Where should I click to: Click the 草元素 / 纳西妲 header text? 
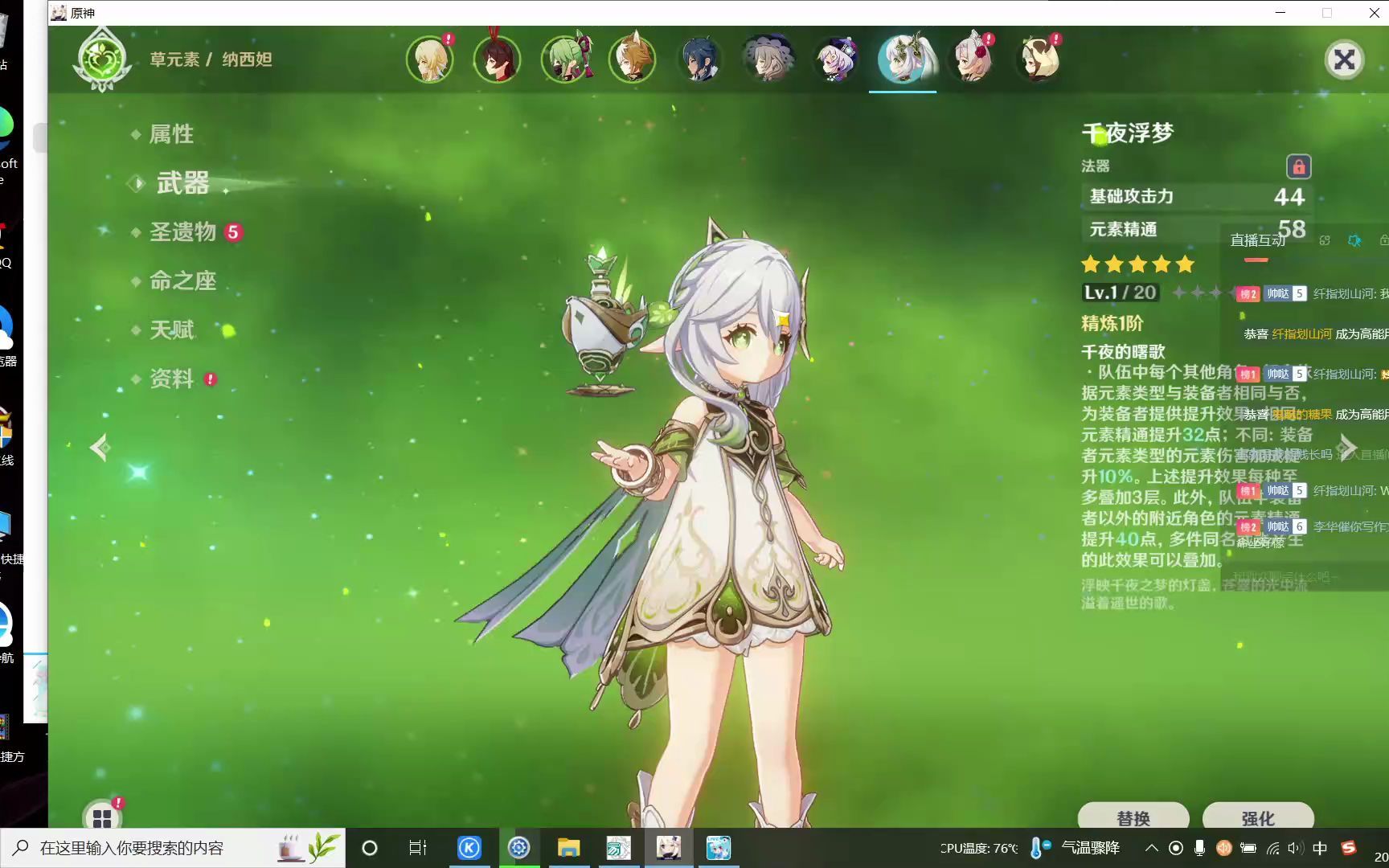[211, 59]
